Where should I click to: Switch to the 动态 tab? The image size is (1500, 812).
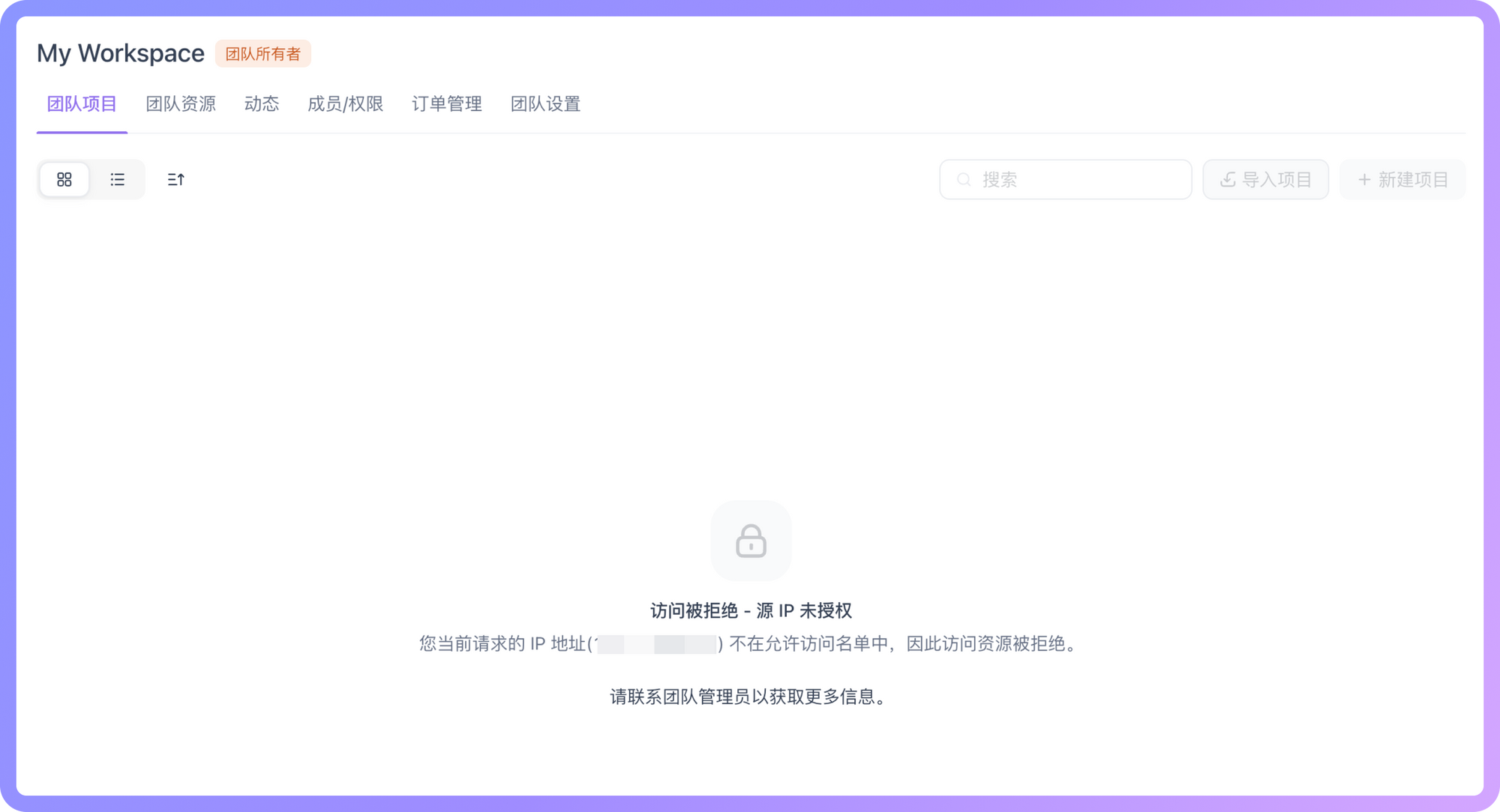point(262,104)
